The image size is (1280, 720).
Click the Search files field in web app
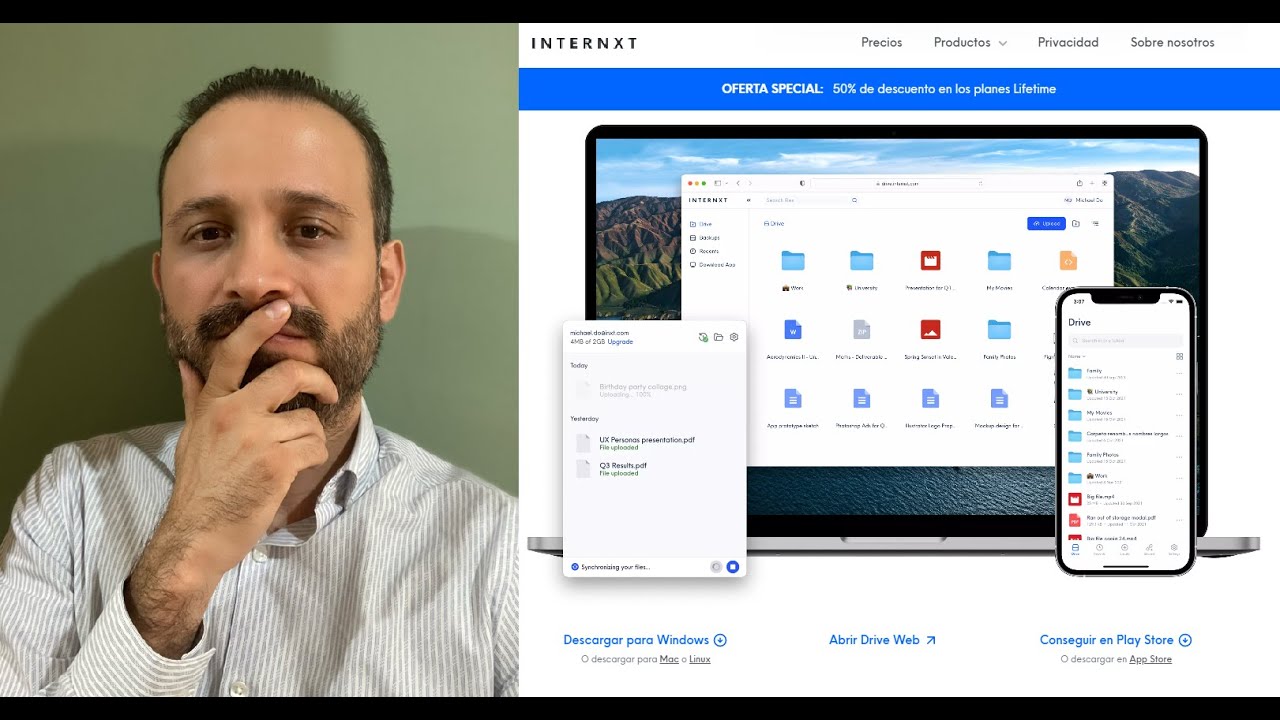pyautogui.click(x=810, y=200)
